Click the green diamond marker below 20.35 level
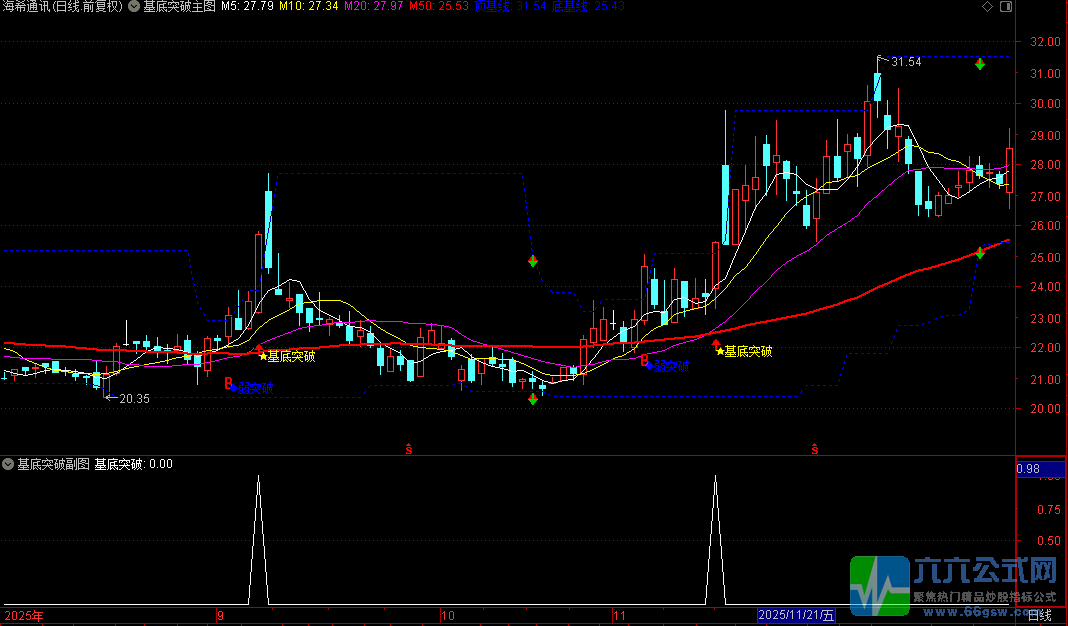 [x=533, y=399]
